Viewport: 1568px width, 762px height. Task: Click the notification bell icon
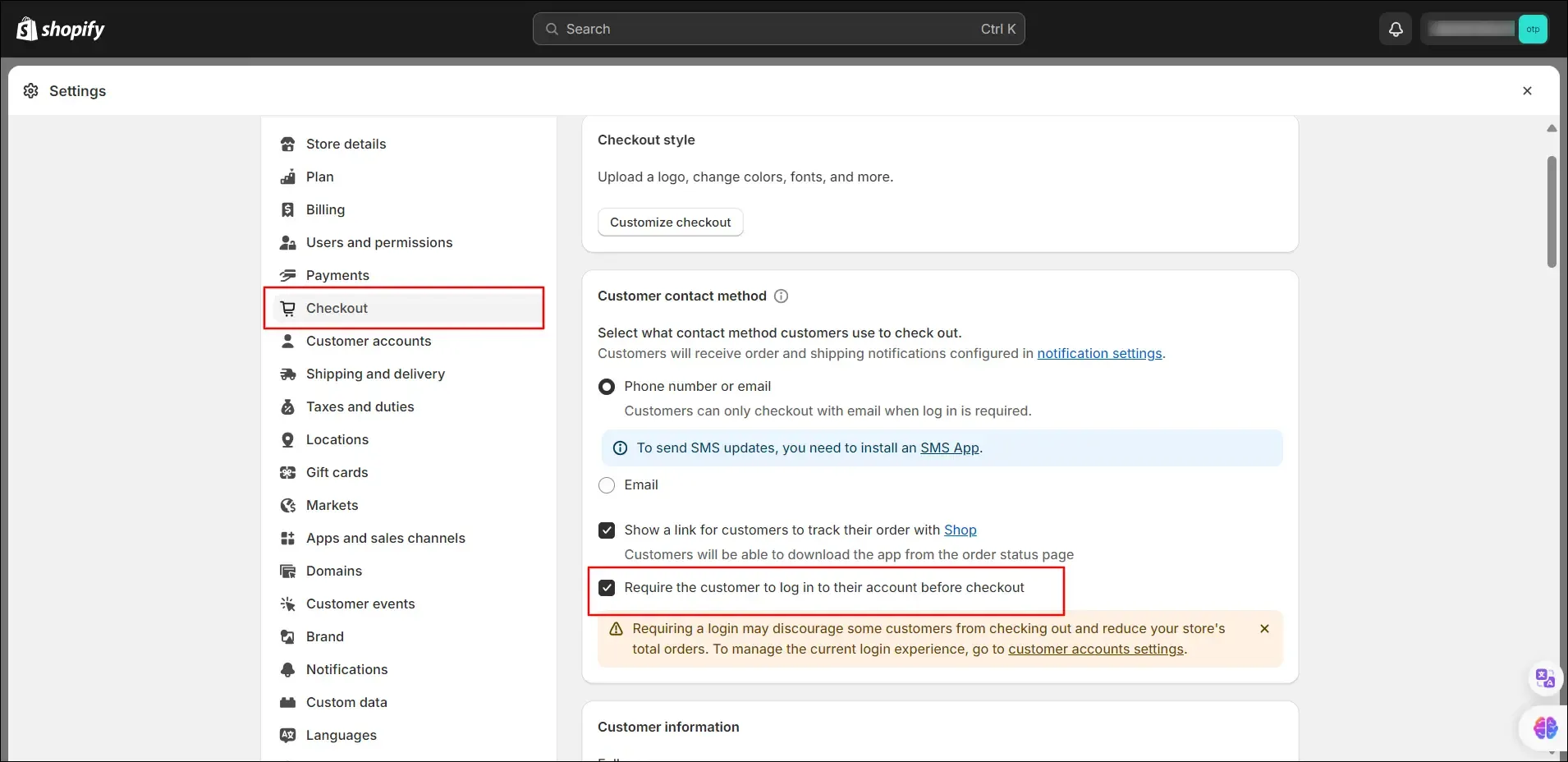point(1396,30)
